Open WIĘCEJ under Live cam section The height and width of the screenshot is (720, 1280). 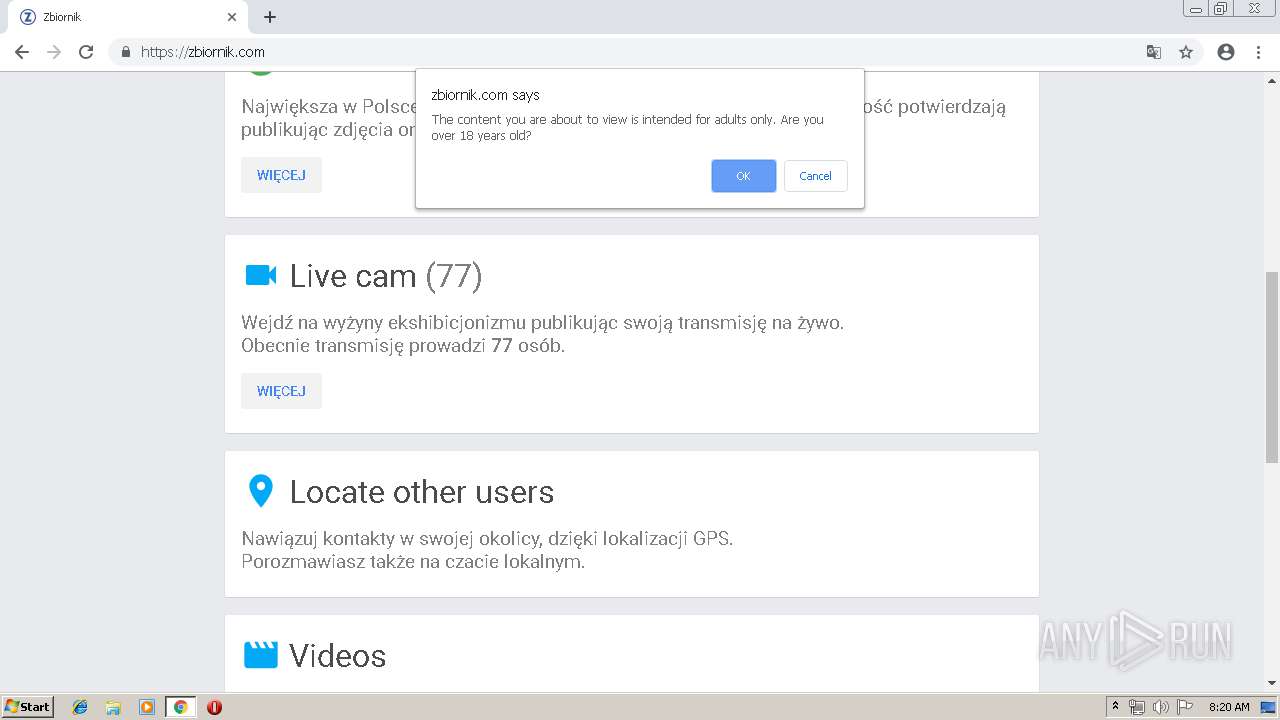pos(281,391)
